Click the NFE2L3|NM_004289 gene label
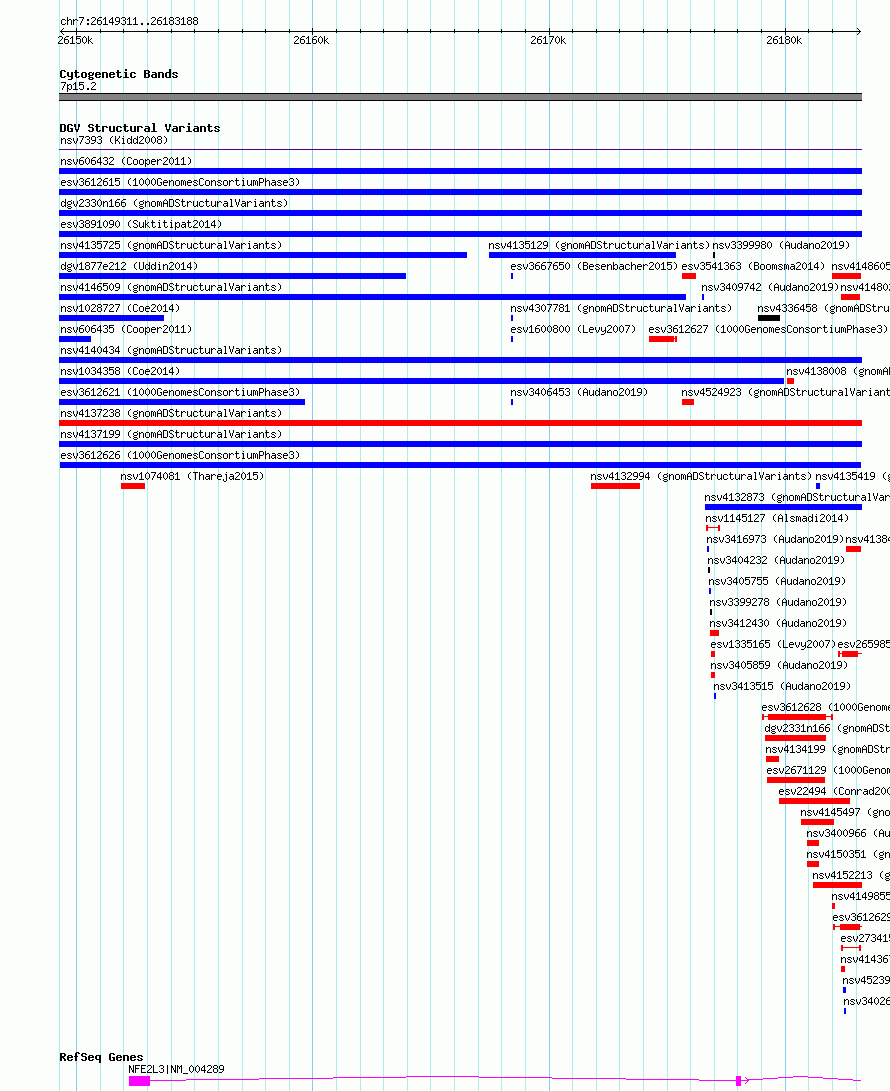890x1091 pixels. [176, 1069]
